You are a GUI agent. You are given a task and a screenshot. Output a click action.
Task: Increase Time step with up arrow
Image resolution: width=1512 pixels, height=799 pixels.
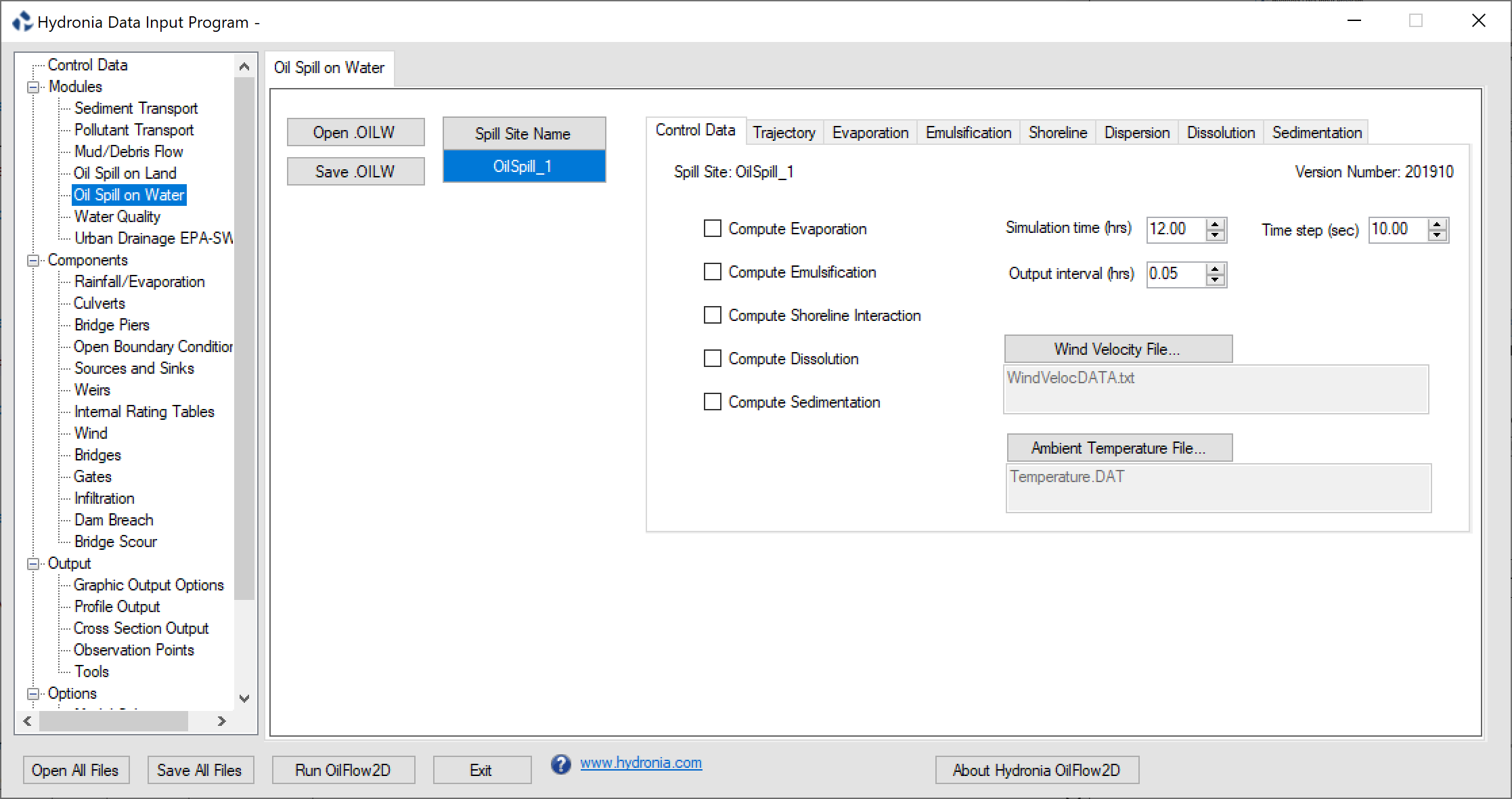coord(1438,224)
